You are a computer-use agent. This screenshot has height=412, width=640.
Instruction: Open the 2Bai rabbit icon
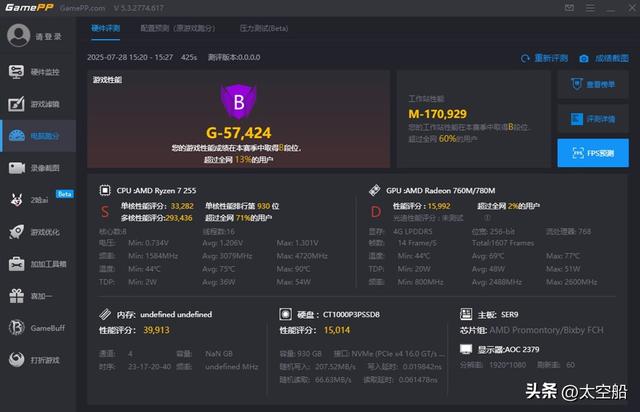coord(16,200)
